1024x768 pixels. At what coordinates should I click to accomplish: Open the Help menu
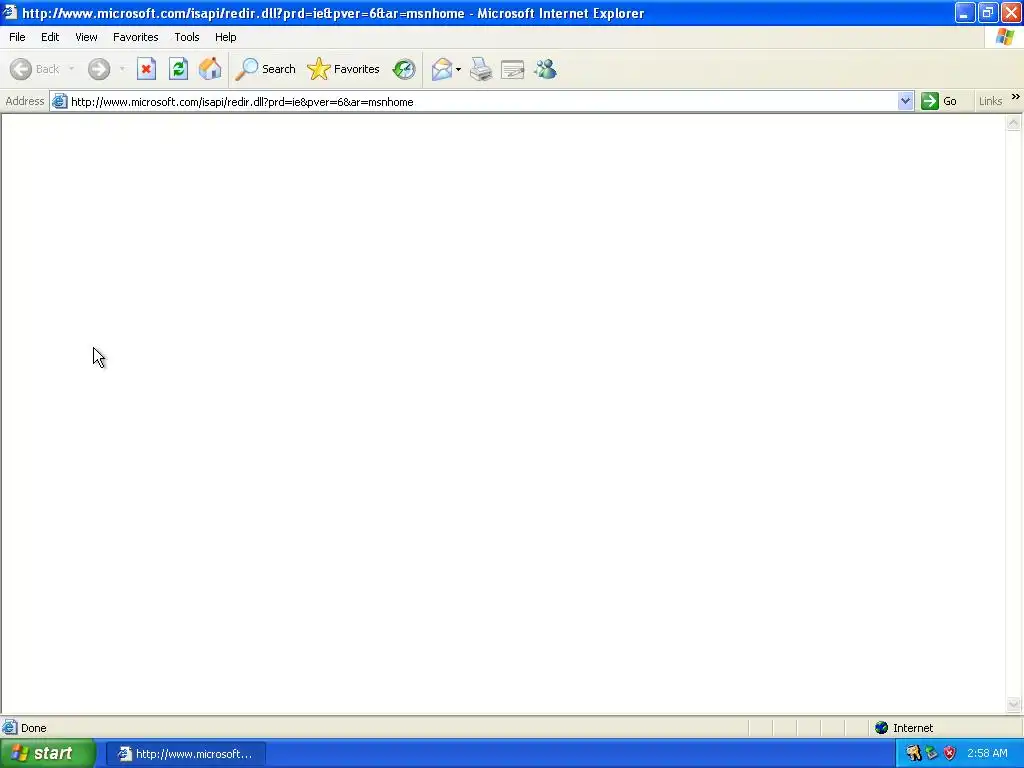coord(225,37)
